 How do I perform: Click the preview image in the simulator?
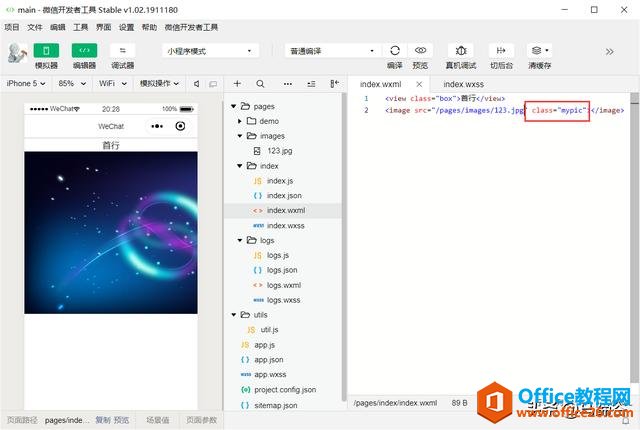(111, 232)
